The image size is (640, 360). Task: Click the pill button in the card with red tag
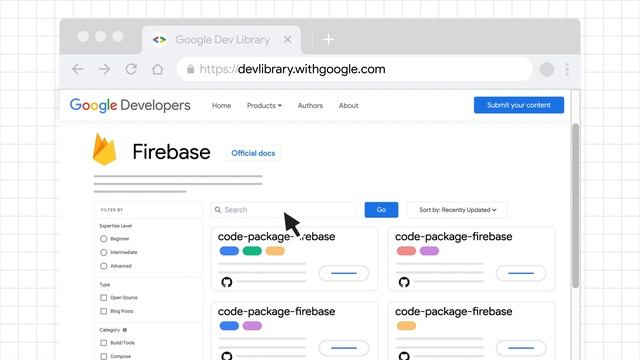[x=521, y=273]
